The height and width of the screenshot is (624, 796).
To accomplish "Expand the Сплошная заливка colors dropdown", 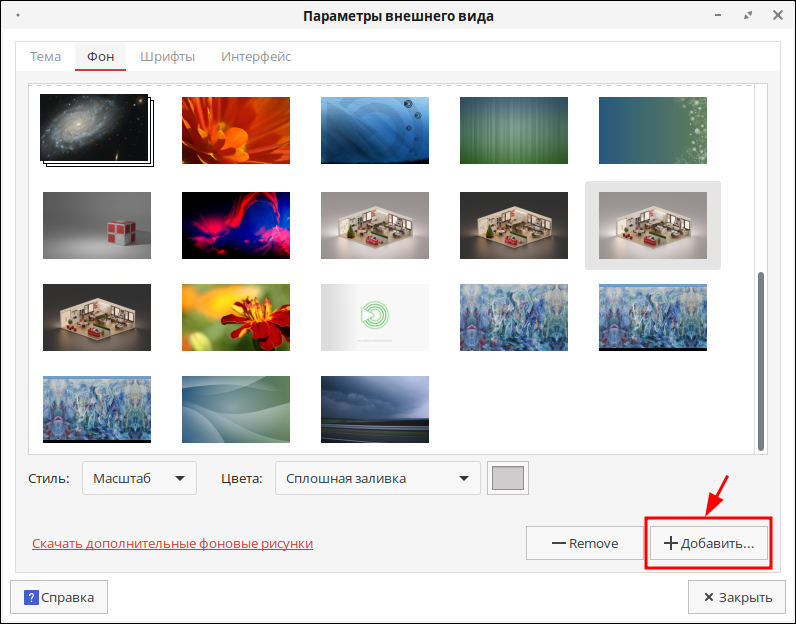I will 377,478.
